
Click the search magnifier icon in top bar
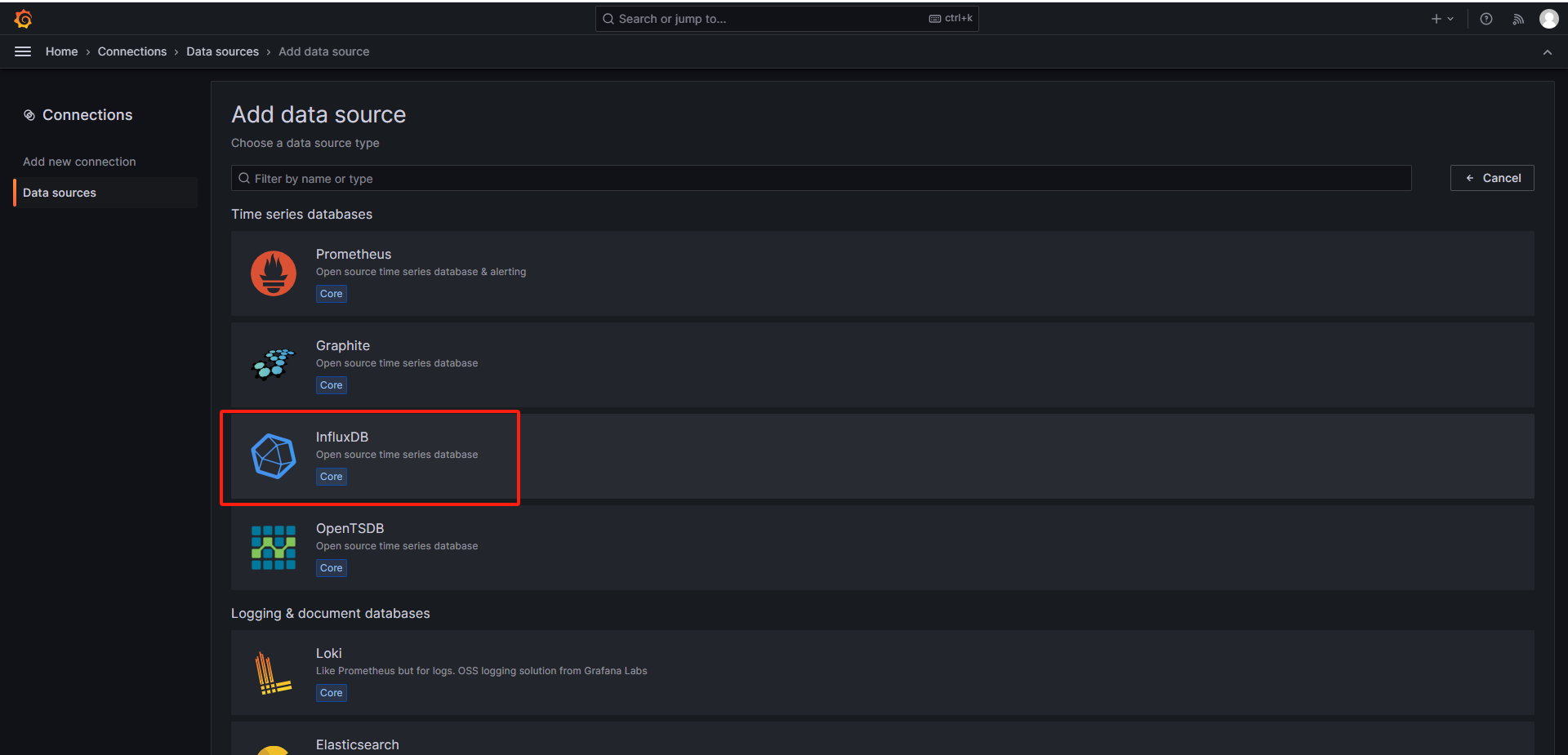608,19
